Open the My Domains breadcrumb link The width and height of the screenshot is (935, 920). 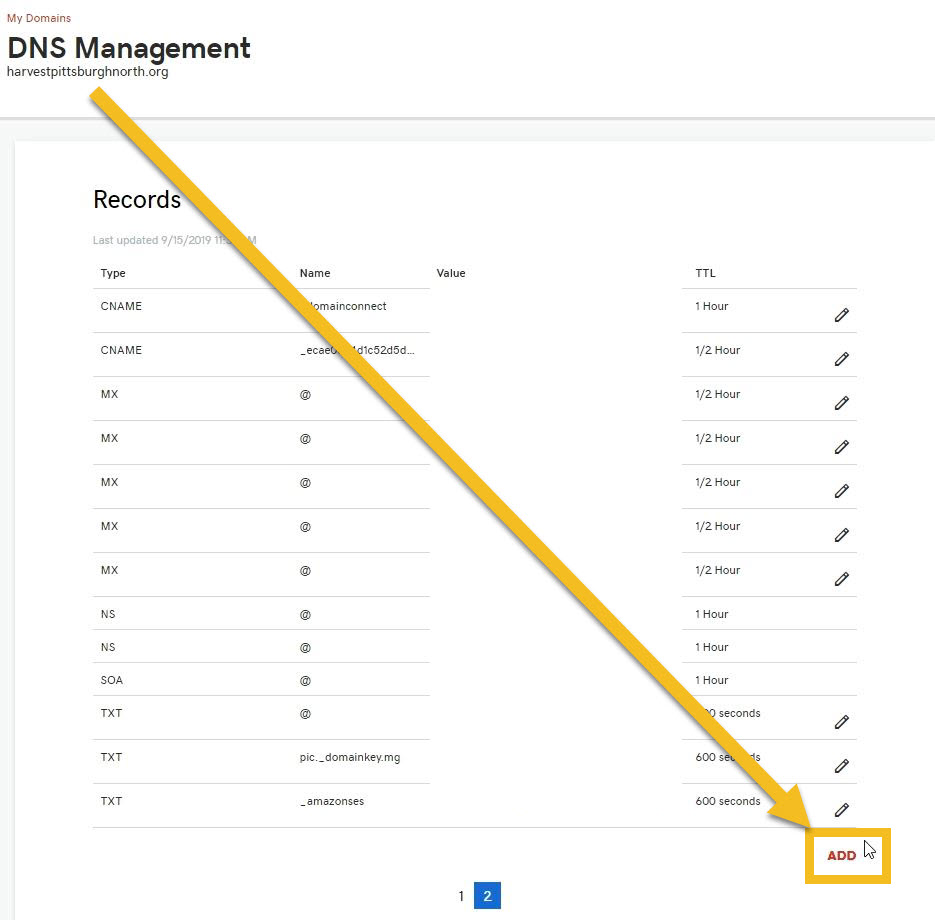pos(39,18)
